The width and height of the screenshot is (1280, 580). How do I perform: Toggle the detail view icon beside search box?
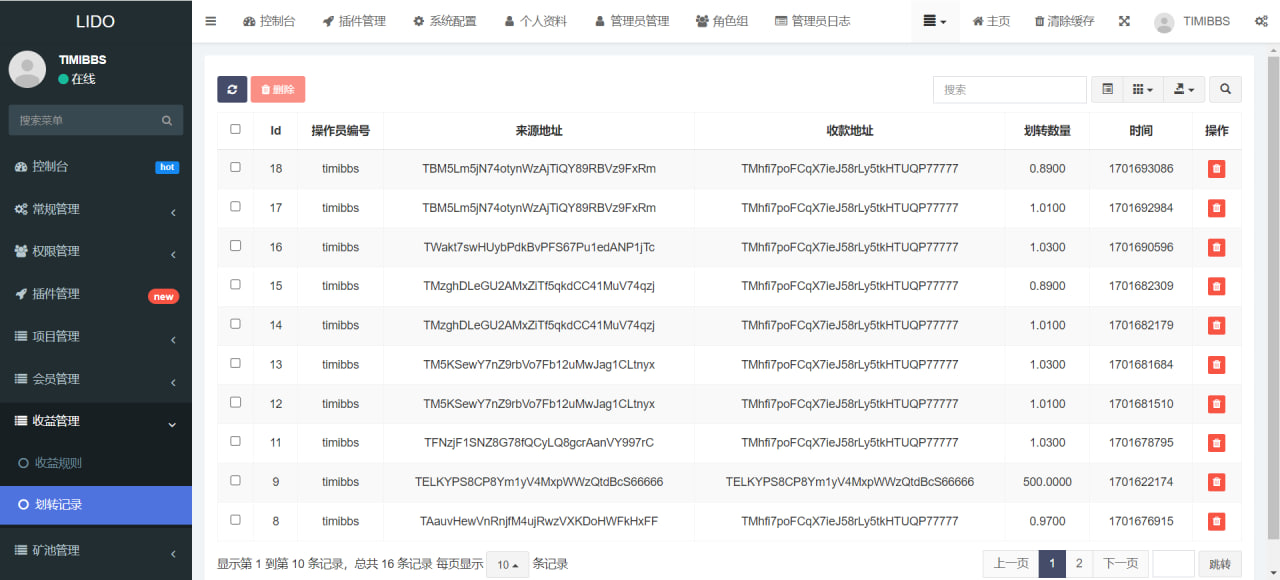(x=1107, y=89)
